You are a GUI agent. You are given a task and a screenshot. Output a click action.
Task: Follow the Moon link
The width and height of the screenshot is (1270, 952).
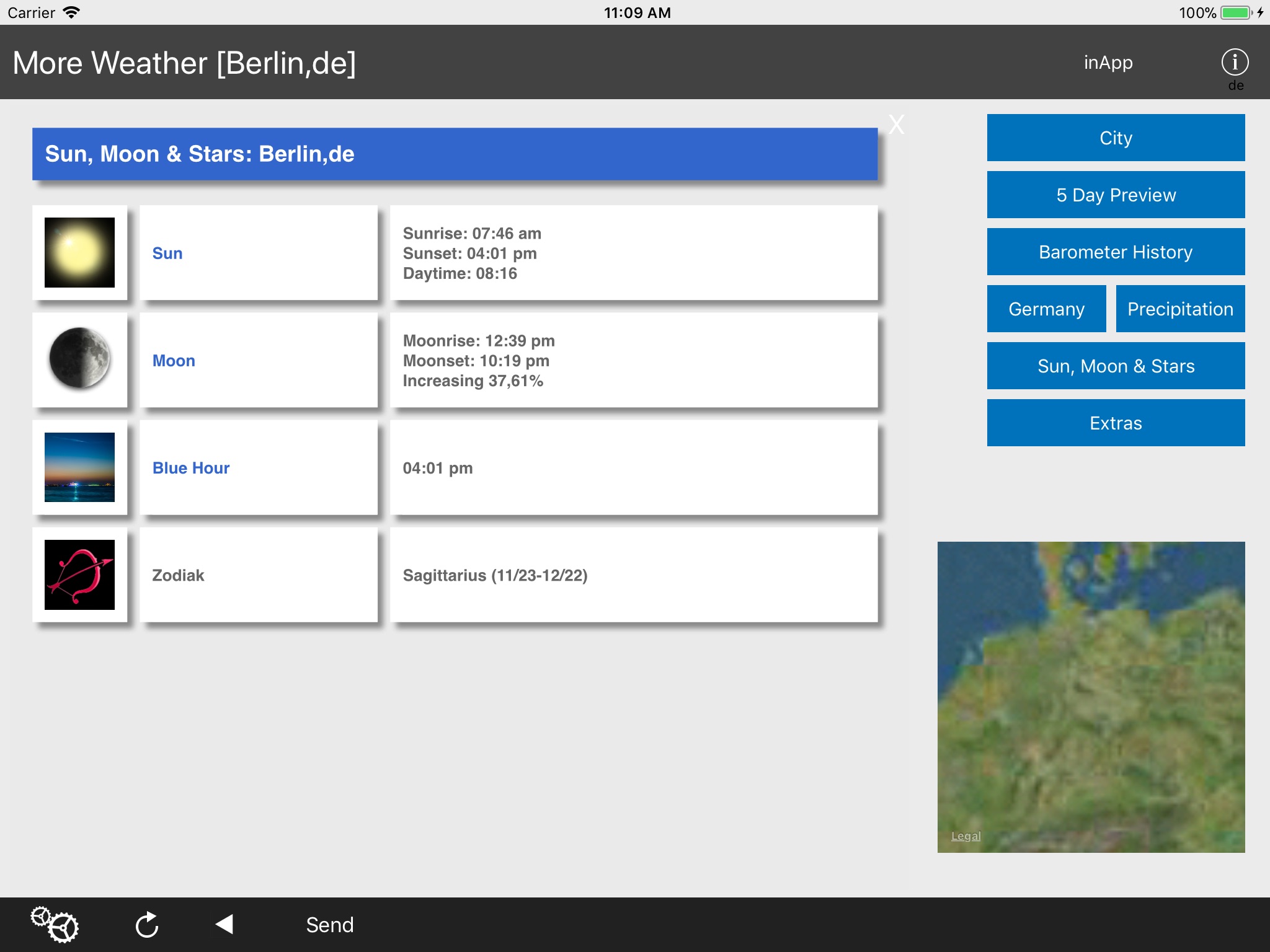[174, 361]
